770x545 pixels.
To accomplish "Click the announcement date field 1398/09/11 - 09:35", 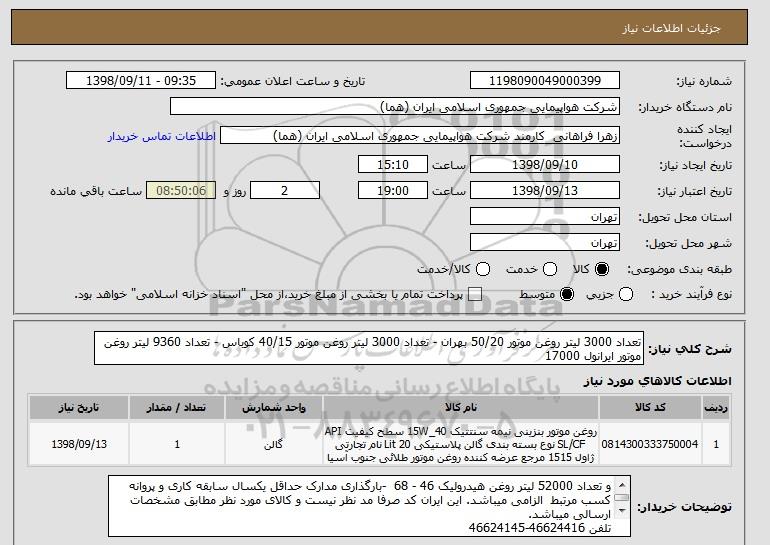I will point(141,81).
